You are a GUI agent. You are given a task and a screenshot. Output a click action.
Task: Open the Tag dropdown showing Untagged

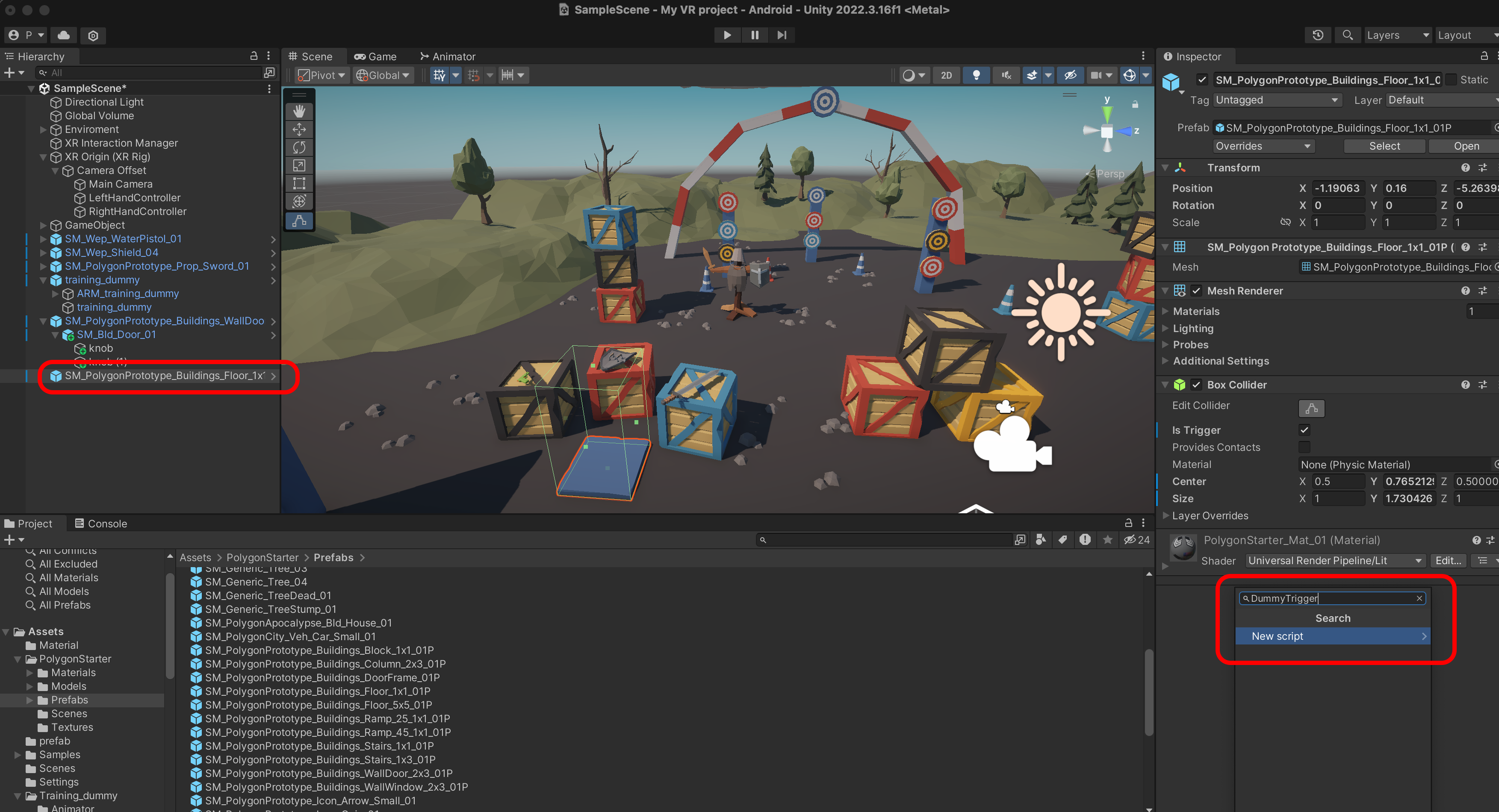click(x=1277, y=100)
